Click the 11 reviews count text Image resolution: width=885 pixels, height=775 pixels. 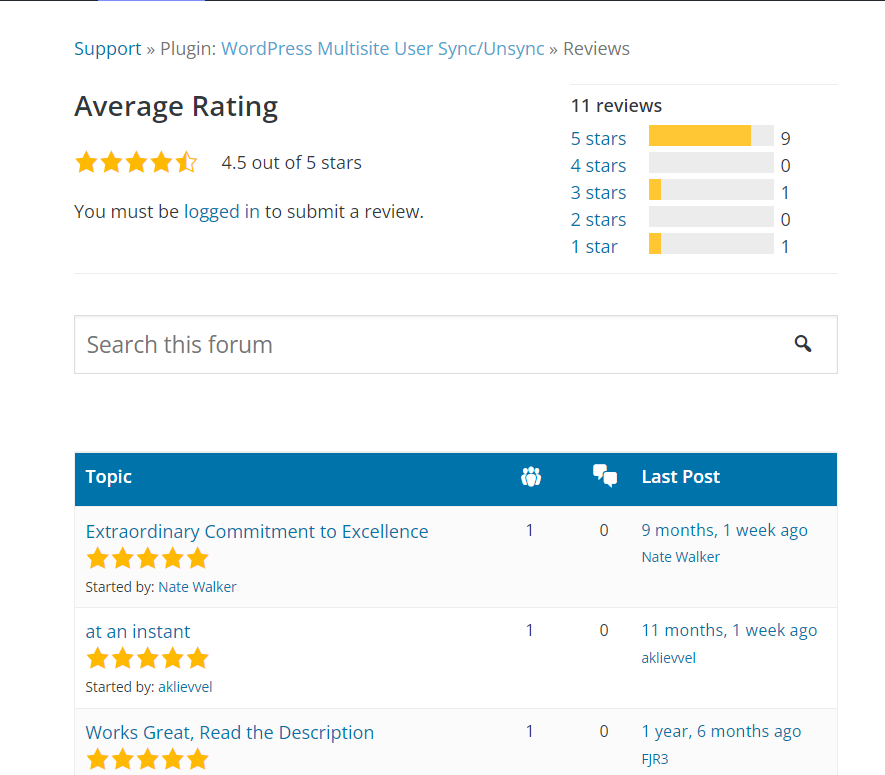616,106
